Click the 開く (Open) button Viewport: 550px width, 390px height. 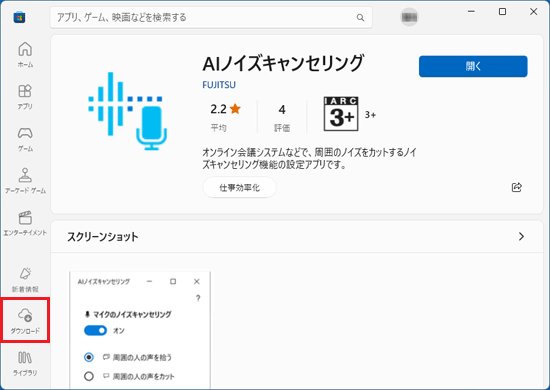[473, 66]
